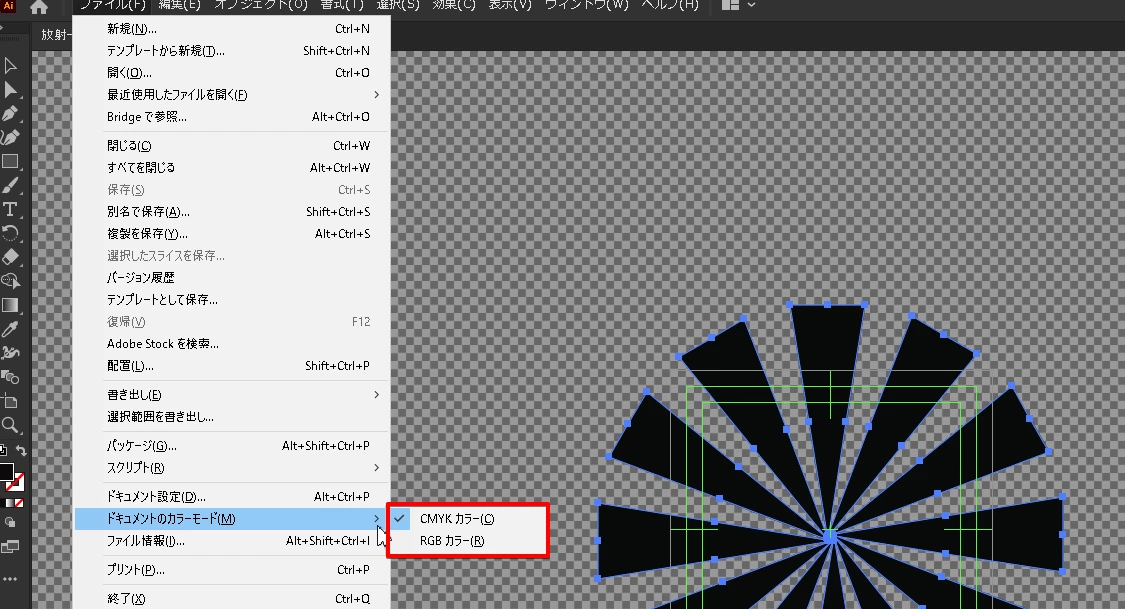
Task: Choose プリント(P)... menu entry
Action: point(232,570)
